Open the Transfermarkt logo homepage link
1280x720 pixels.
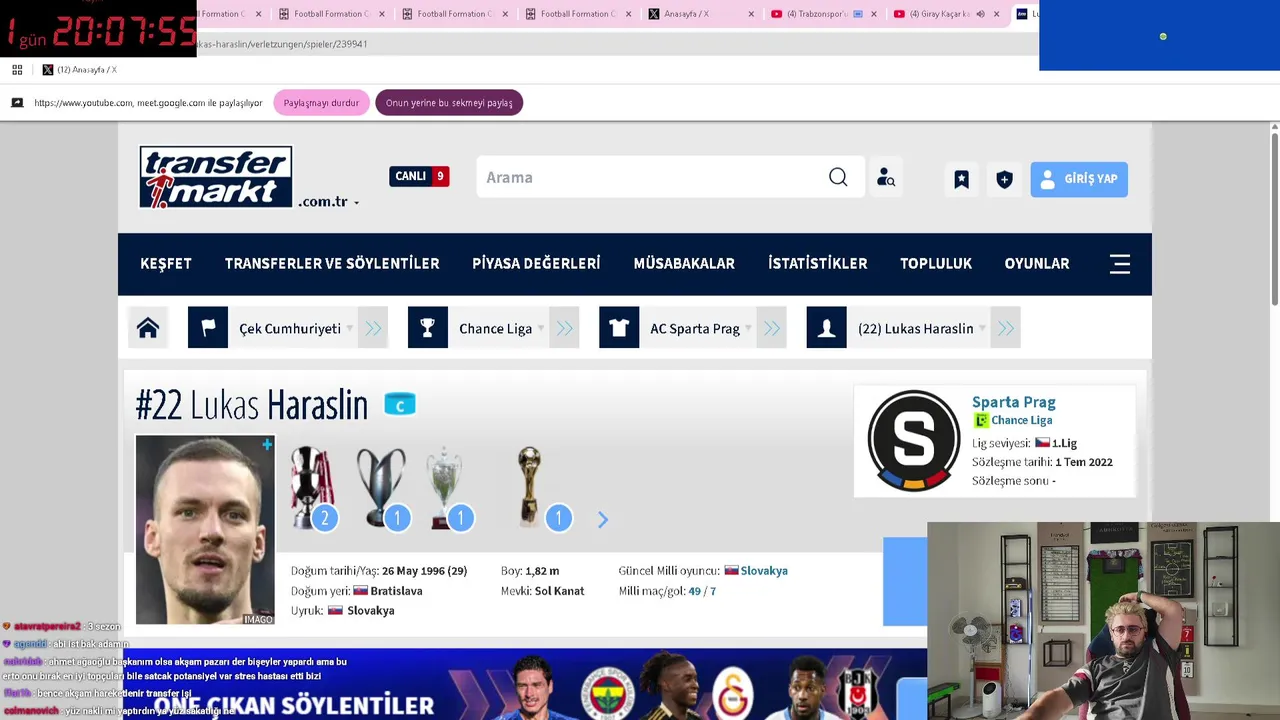coord(216,177)
